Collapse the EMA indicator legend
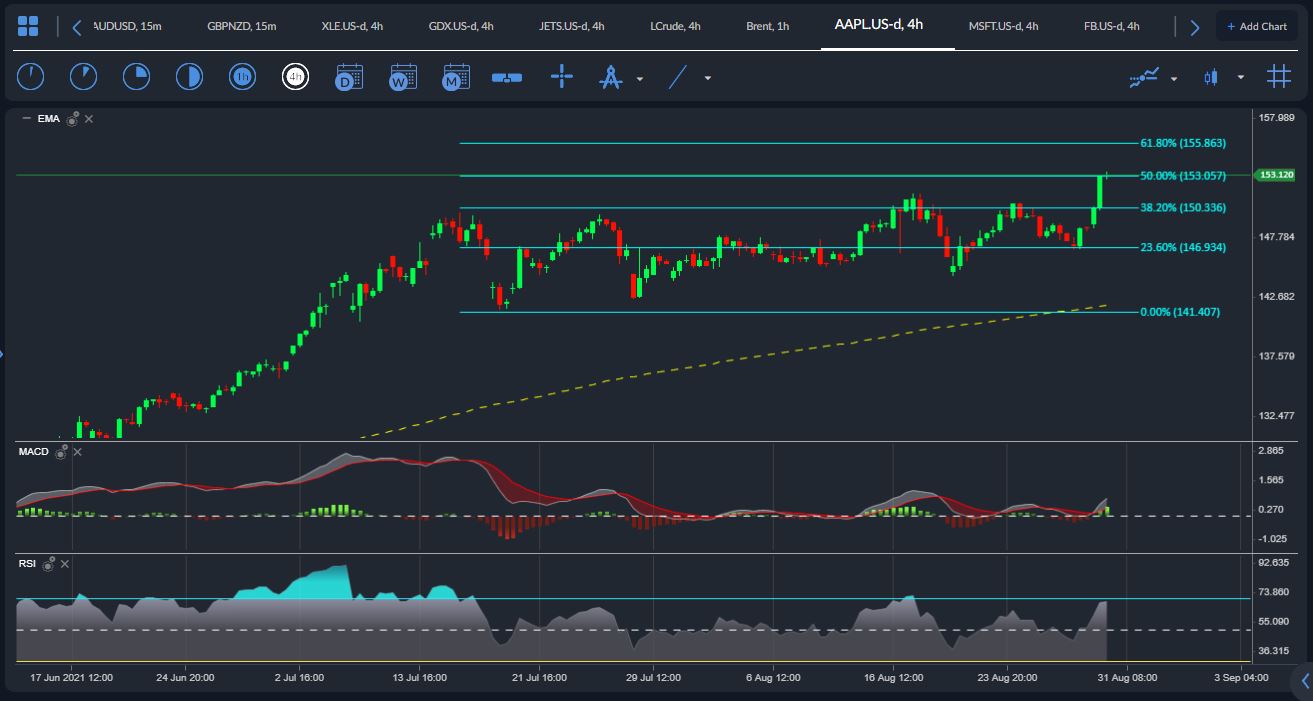Screen dimensions: 1313x701 [26, 119]
